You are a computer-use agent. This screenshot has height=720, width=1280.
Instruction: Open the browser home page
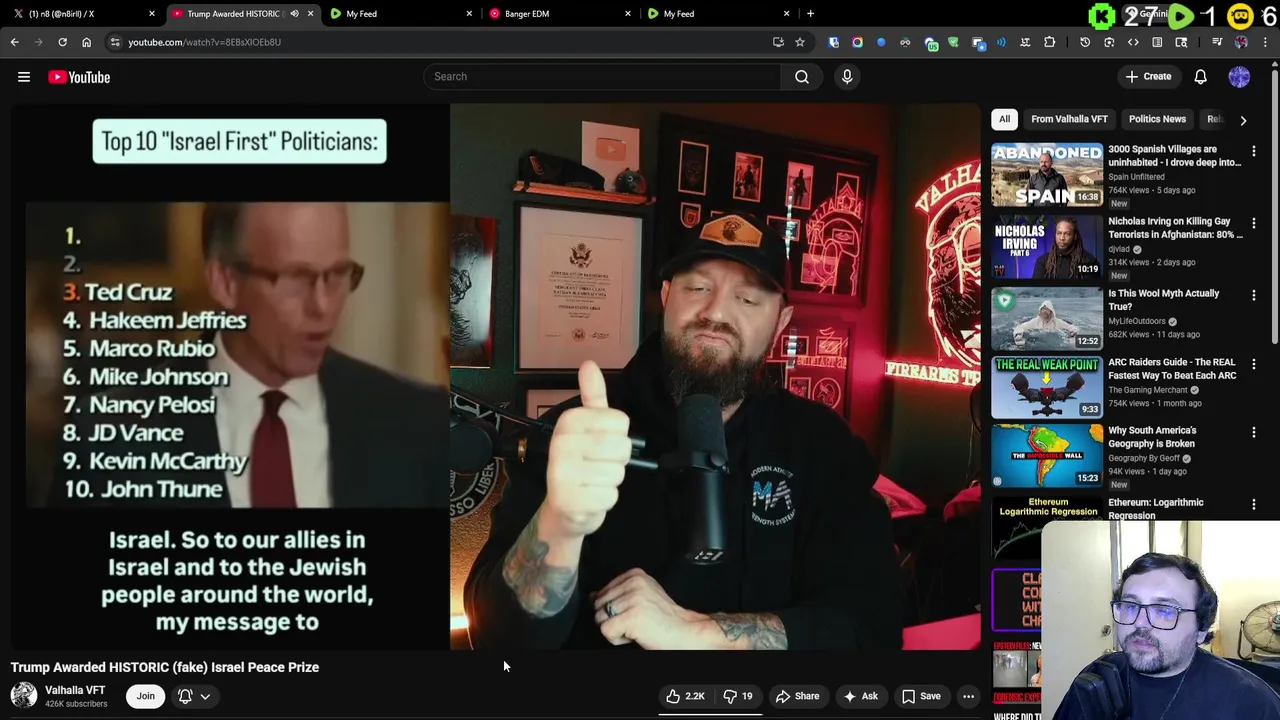(86, 42)
